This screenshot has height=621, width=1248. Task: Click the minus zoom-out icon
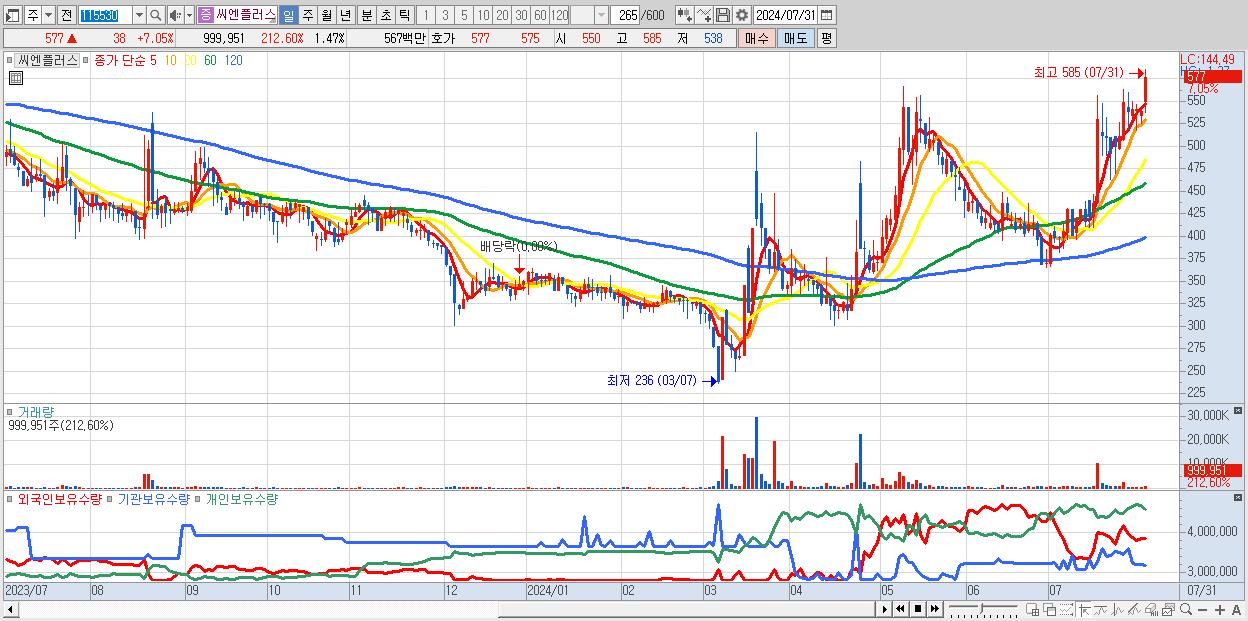pos(1203,609)
